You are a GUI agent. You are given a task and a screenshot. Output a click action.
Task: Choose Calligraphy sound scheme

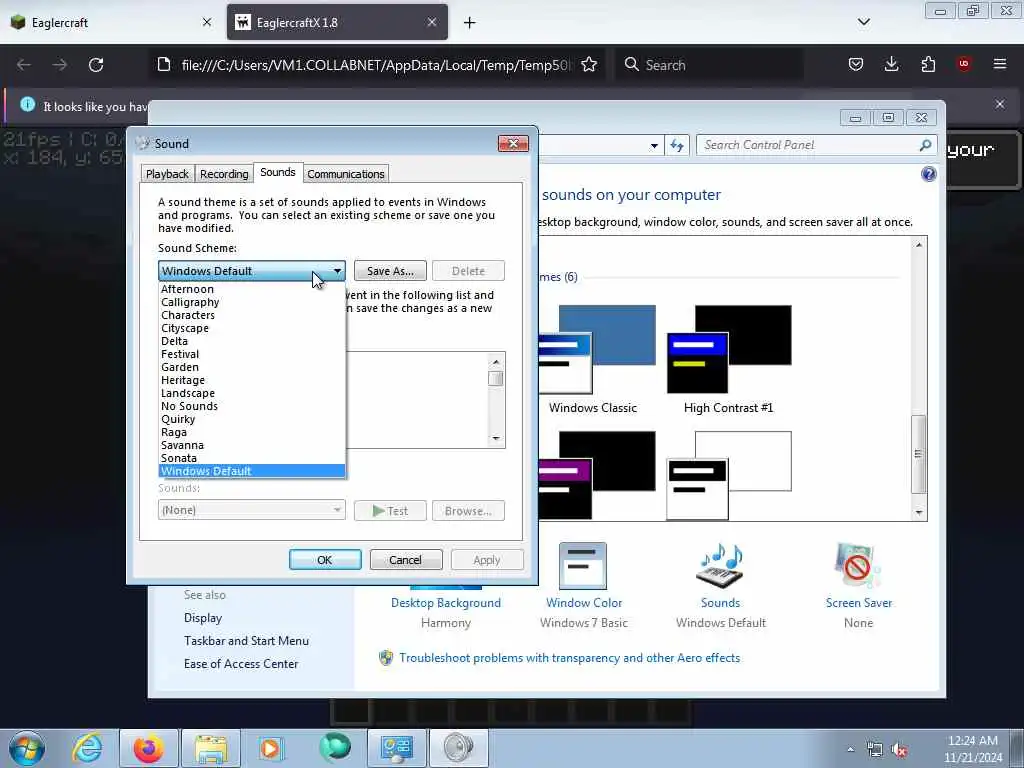coord(252,302)
